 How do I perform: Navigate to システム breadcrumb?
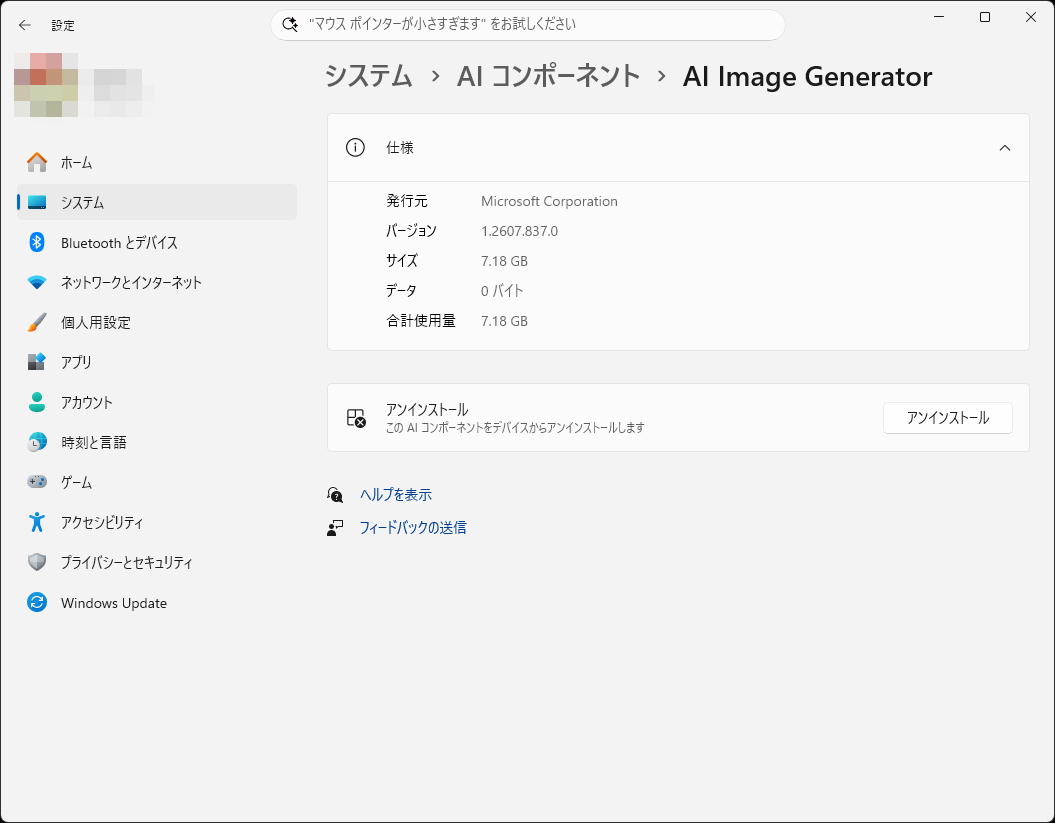tap(368, 76)
